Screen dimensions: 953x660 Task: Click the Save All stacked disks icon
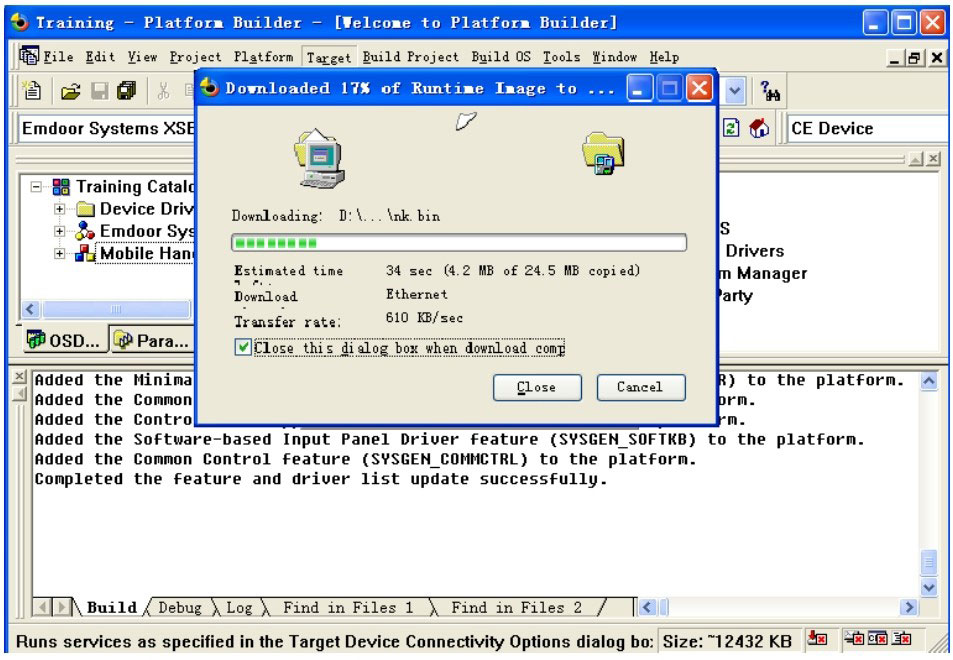[x=126, y=91]
